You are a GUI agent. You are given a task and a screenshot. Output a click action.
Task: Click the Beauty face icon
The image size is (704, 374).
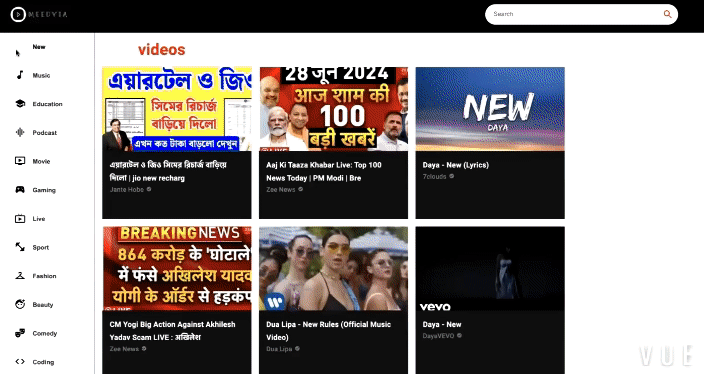(20, 304)
